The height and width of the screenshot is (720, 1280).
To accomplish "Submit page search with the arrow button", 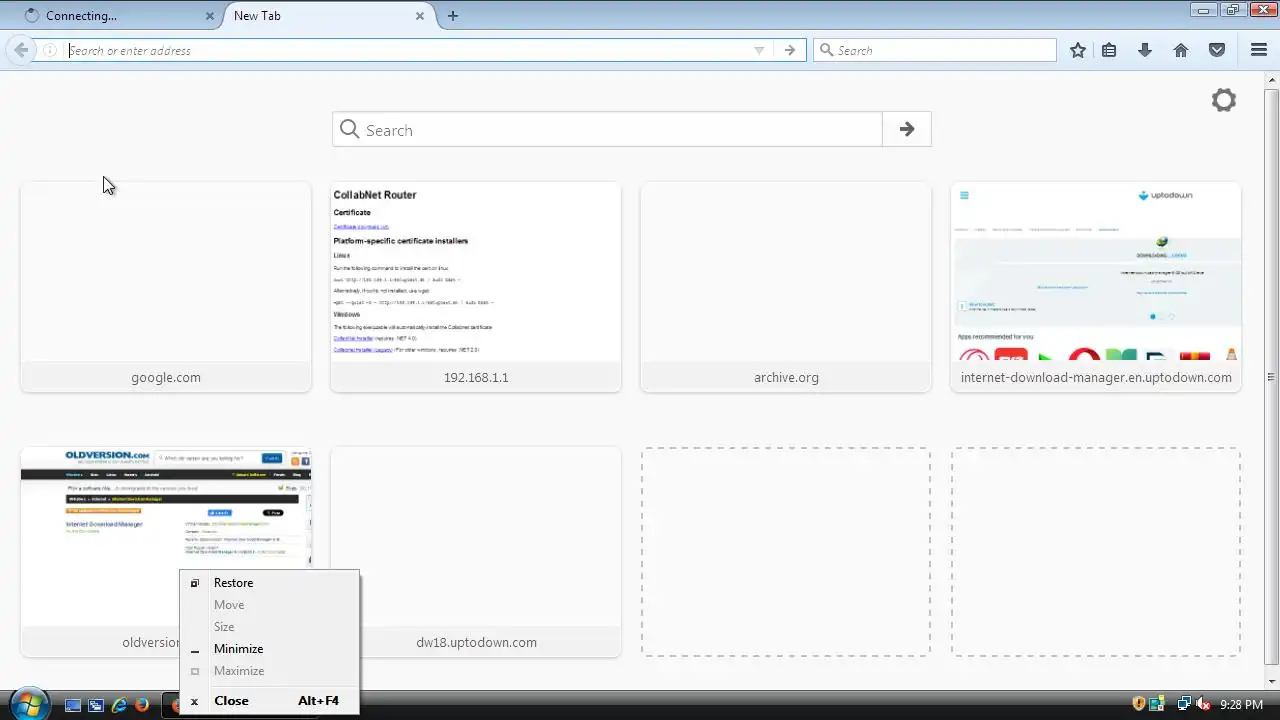I will pos(907,129).
